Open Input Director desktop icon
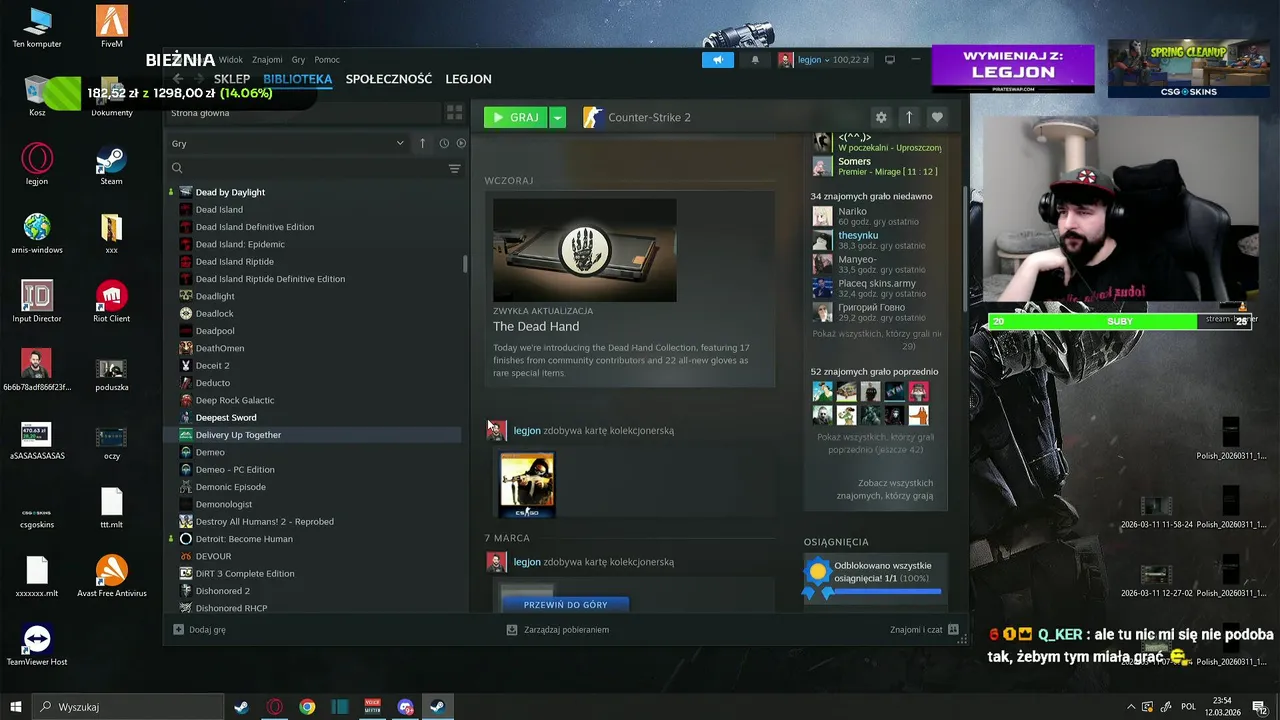 (x=37, y=301)
